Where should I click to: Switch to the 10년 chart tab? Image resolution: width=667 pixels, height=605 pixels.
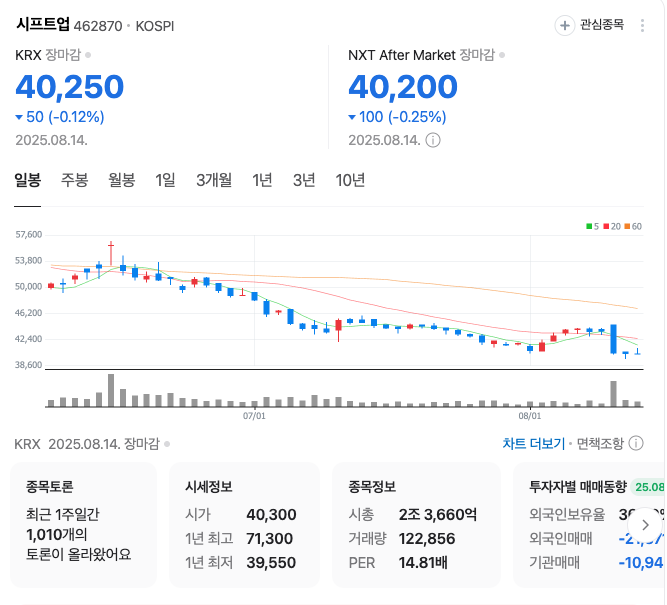coord(350,180)
